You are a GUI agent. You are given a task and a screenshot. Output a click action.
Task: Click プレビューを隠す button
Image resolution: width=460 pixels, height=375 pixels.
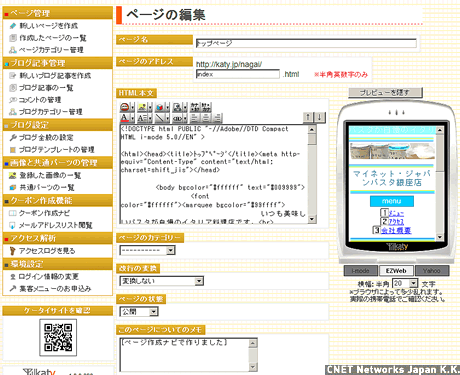385,92
